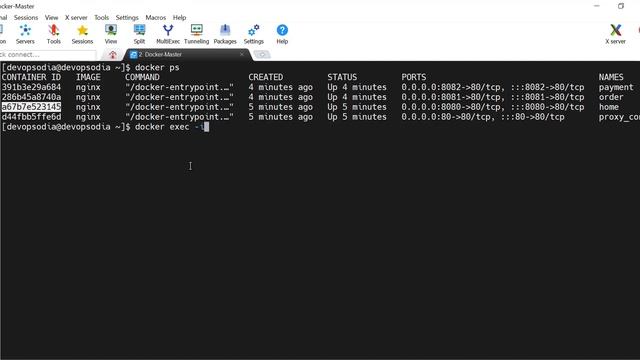
Task: Focus the quick connect search field
Action: tap(47, 54)
